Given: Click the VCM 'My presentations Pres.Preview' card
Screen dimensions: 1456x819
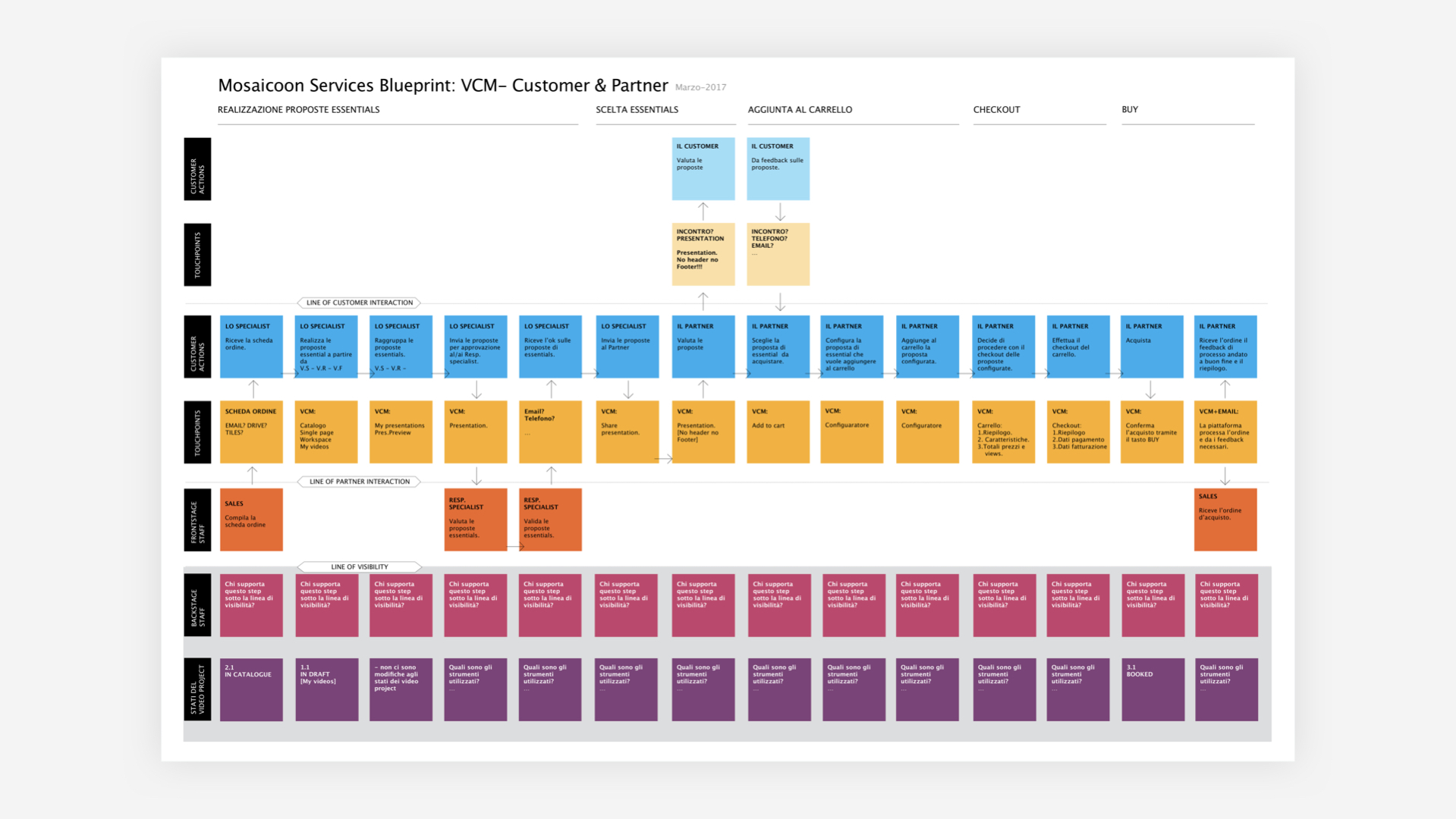Looking at the screenshot, I should 401,431.
